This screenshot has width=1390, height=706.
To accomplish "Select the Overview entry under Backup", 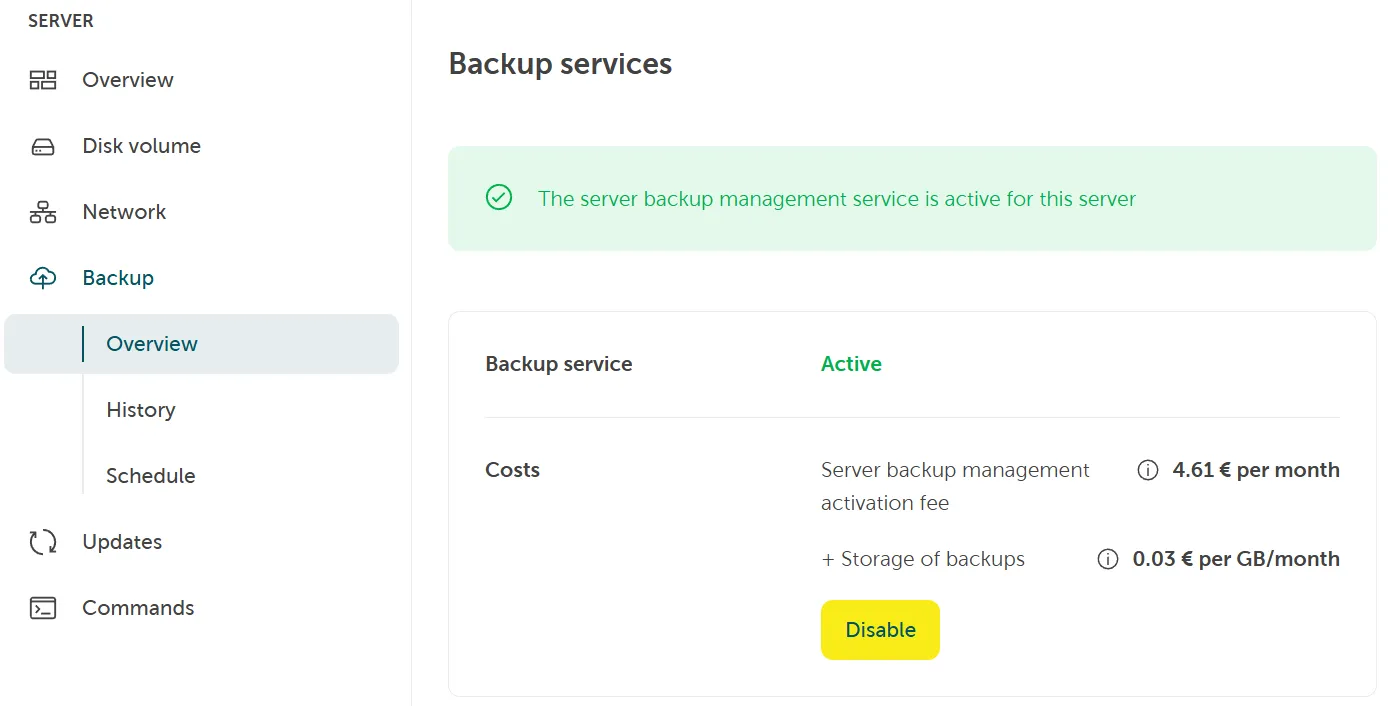I will [150, 343].
